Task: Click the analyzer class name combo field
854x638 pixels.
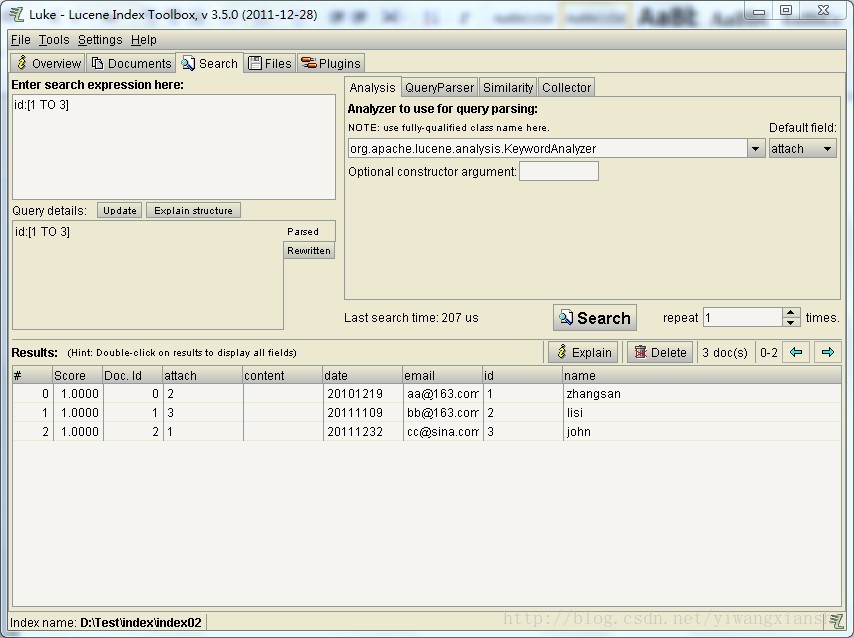Action: (x=547, y=148)
